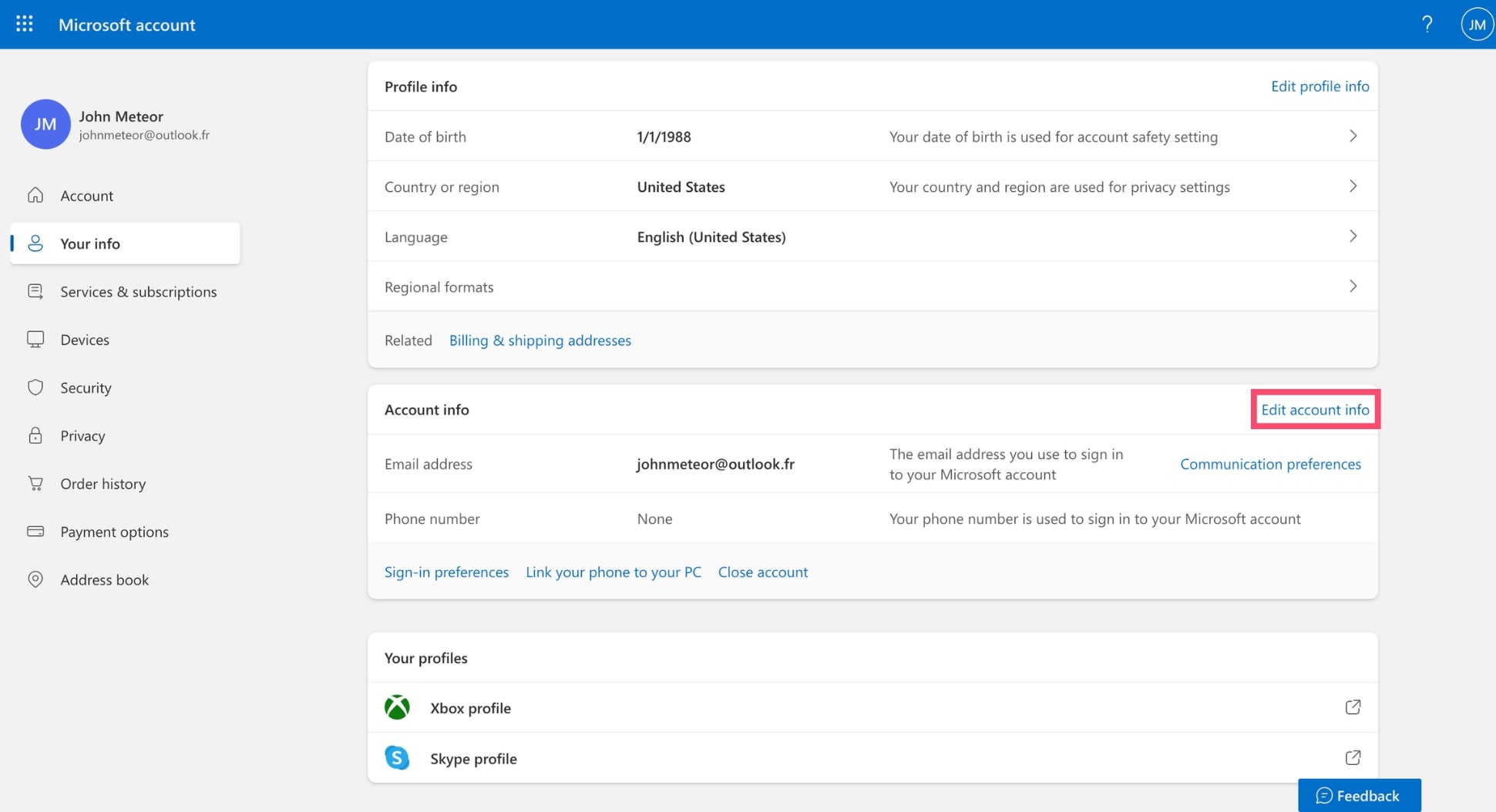Click the date of birth value 1/1/1988
1496x812 pixels.
tap(664, 137)
